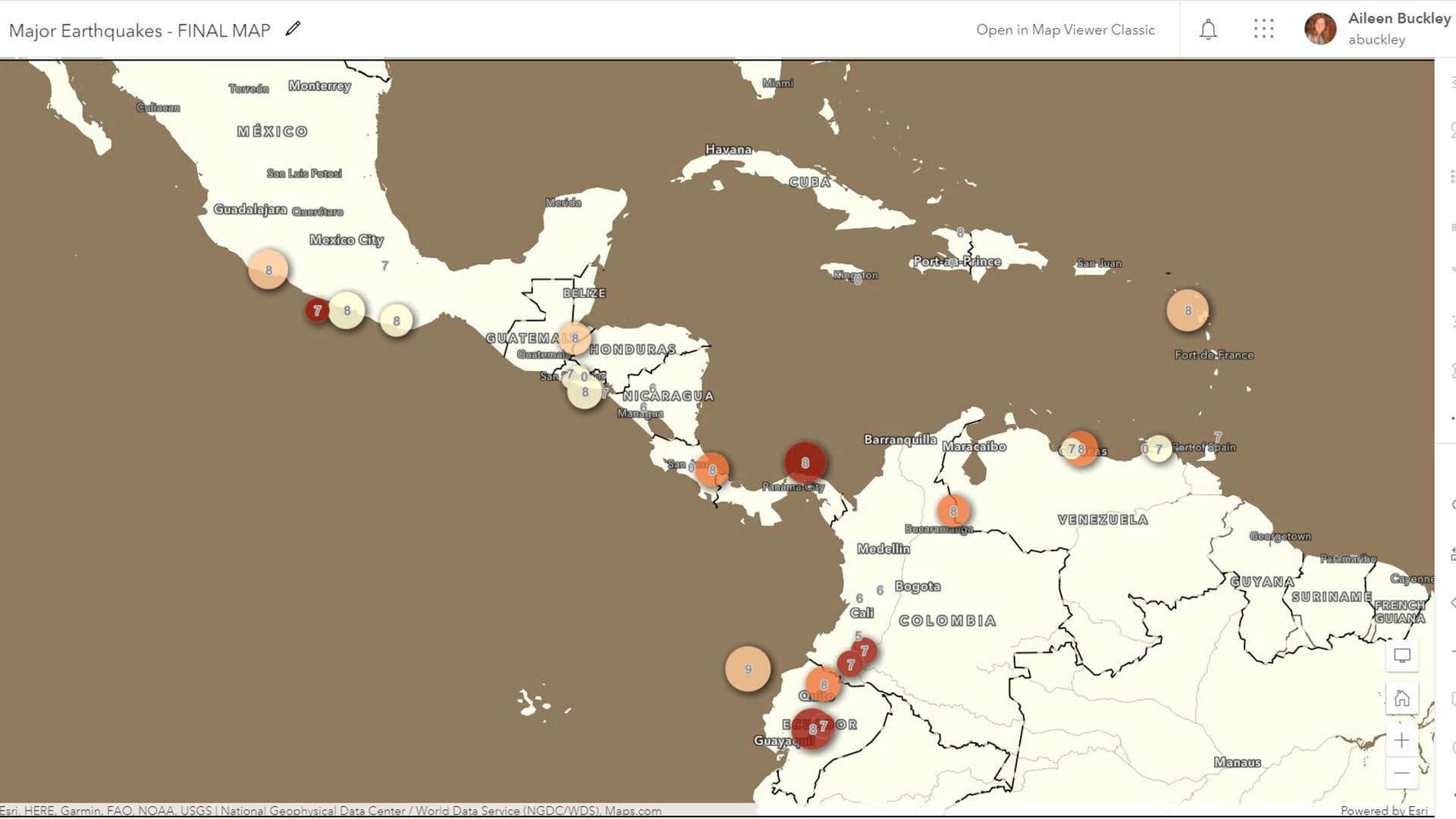Viewport: 1456px width, 819px height.
Task: Open in Map Viewer Classic
Action: (x=1065, y=30)
